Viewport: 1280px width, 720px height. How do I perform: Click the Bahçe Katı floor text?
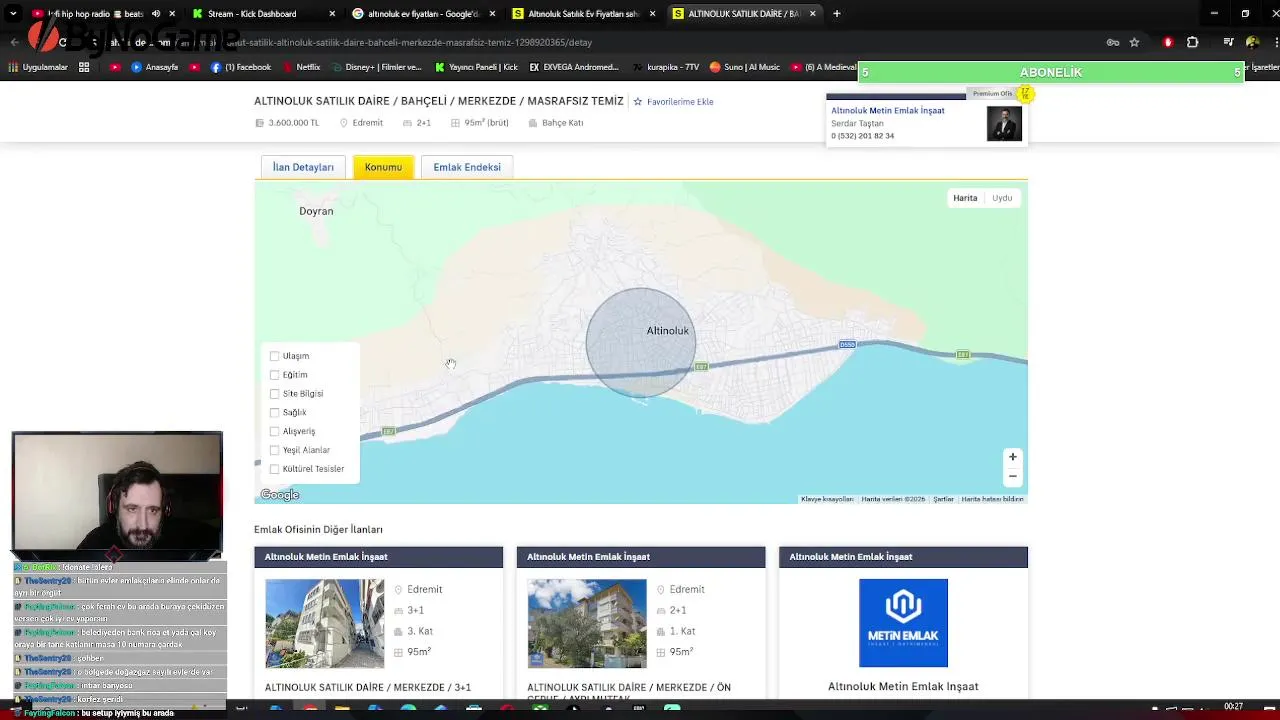563,123
